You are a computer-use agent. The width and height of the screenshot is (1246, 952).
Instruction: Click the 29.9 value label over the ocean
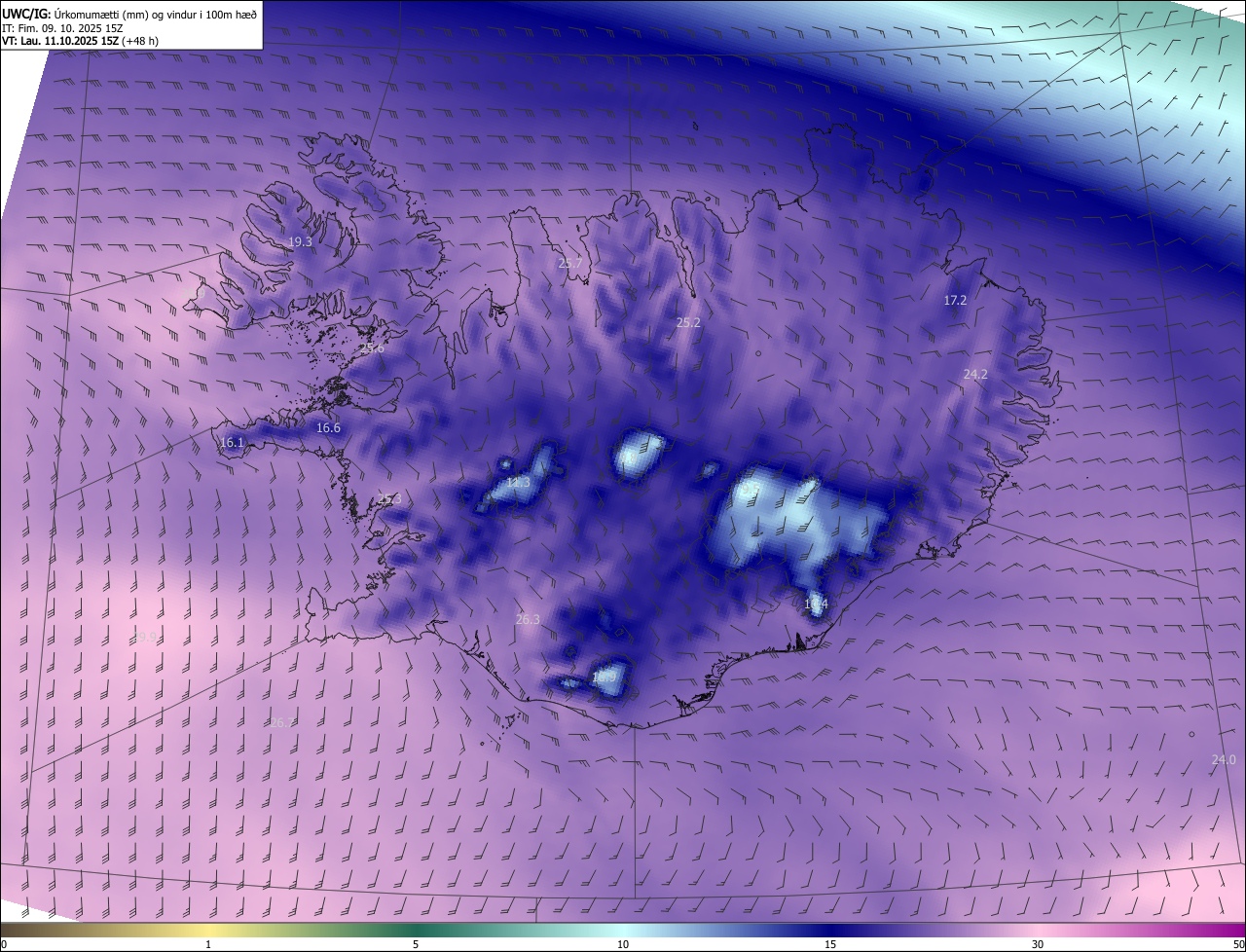[x=144, y=638]
